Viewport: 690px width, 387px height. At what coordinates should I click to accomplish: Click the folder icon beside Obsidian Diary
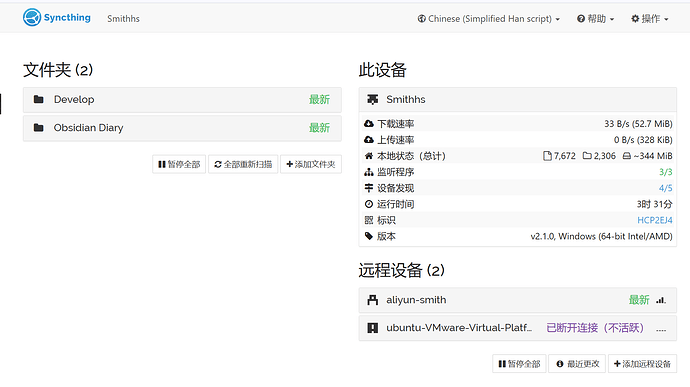[x=39, y=128]
